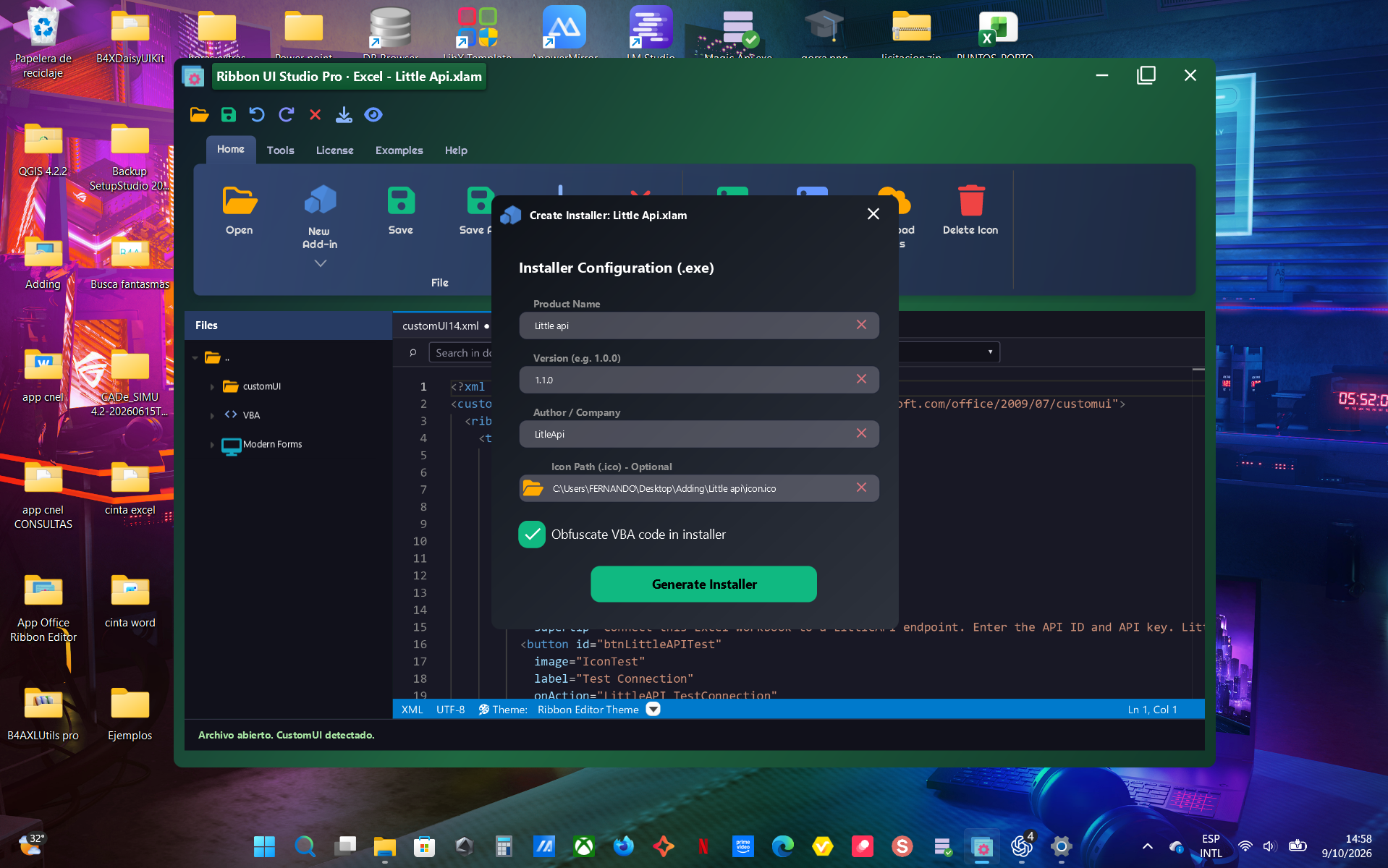Click the Files panel header
Image resolution: width=1388 pixels, height=868 pixels.
tap(288, 325)
